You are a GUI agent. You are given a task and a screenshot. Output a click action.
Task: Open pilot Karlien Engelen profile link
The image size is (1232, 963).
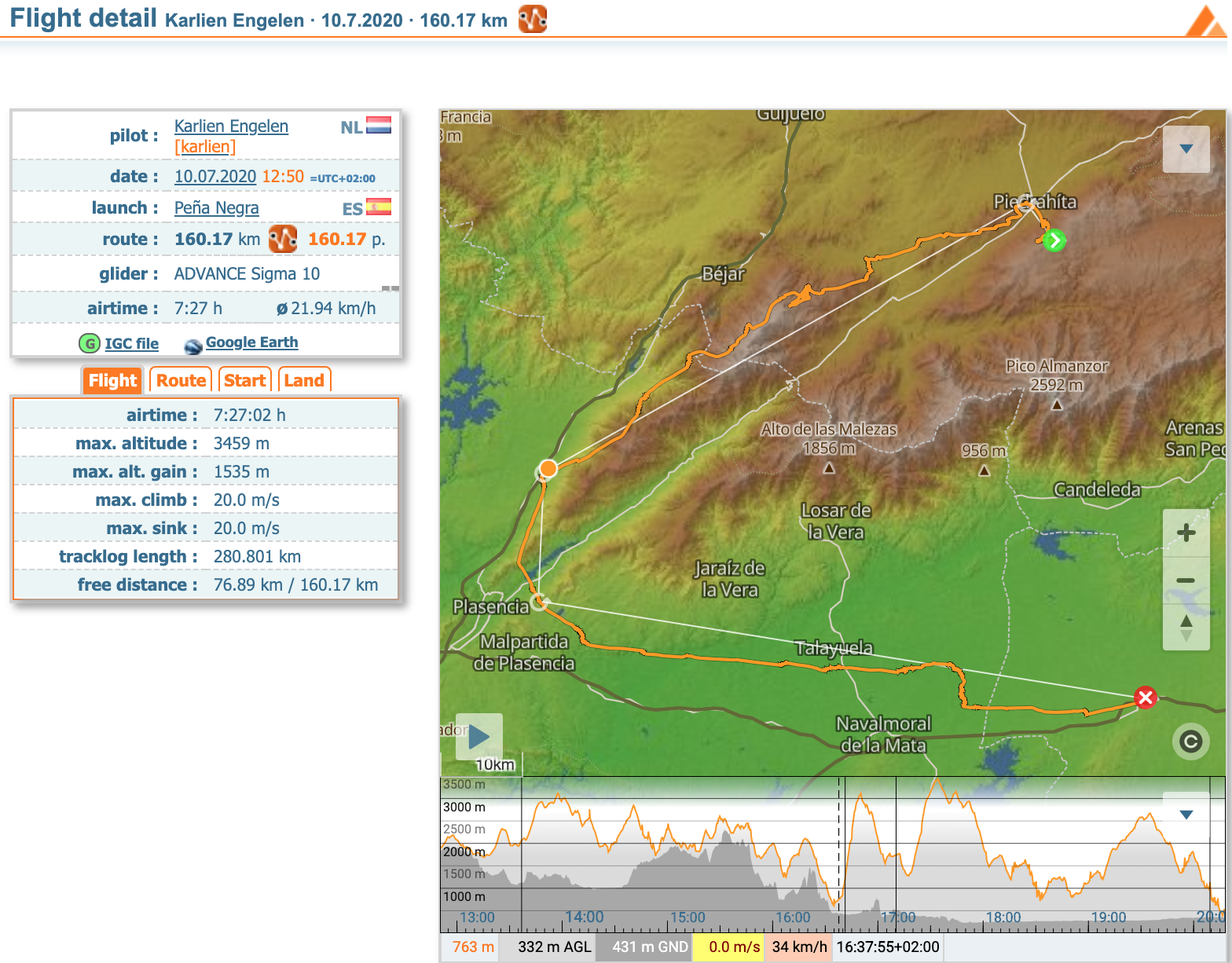231,126
